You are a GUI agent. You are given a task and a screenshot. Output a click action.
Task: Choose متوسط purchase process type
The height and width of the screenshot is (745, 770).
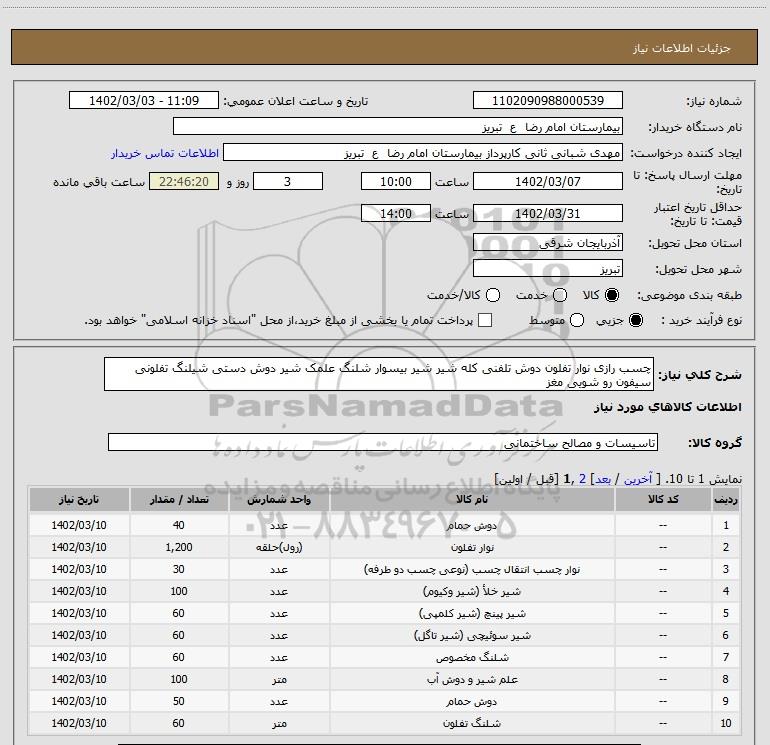click(x=577, y=320)
